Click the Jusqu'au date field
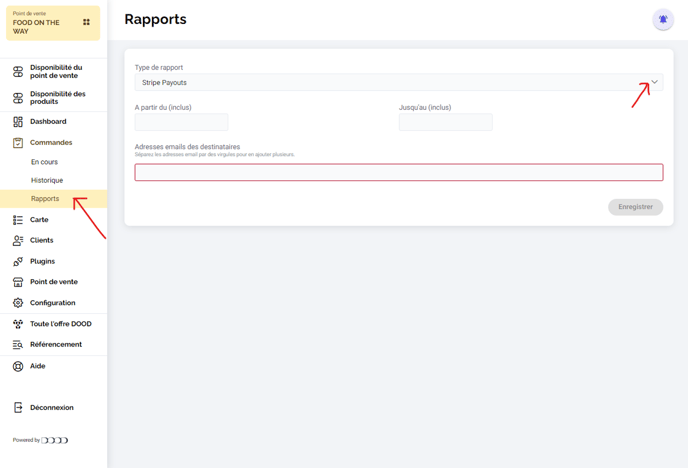688x468 pixels. tap(445, 122)
